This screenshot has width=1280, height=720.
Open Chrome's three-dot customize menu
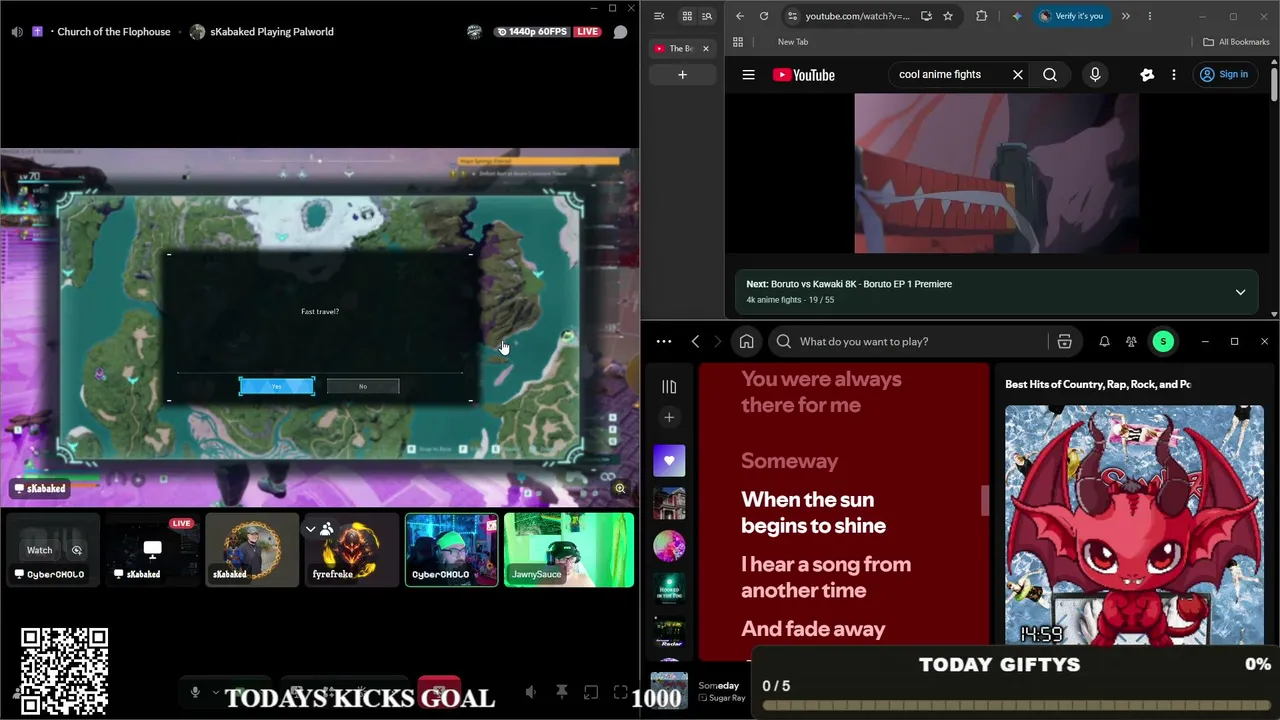point(1150,16)
